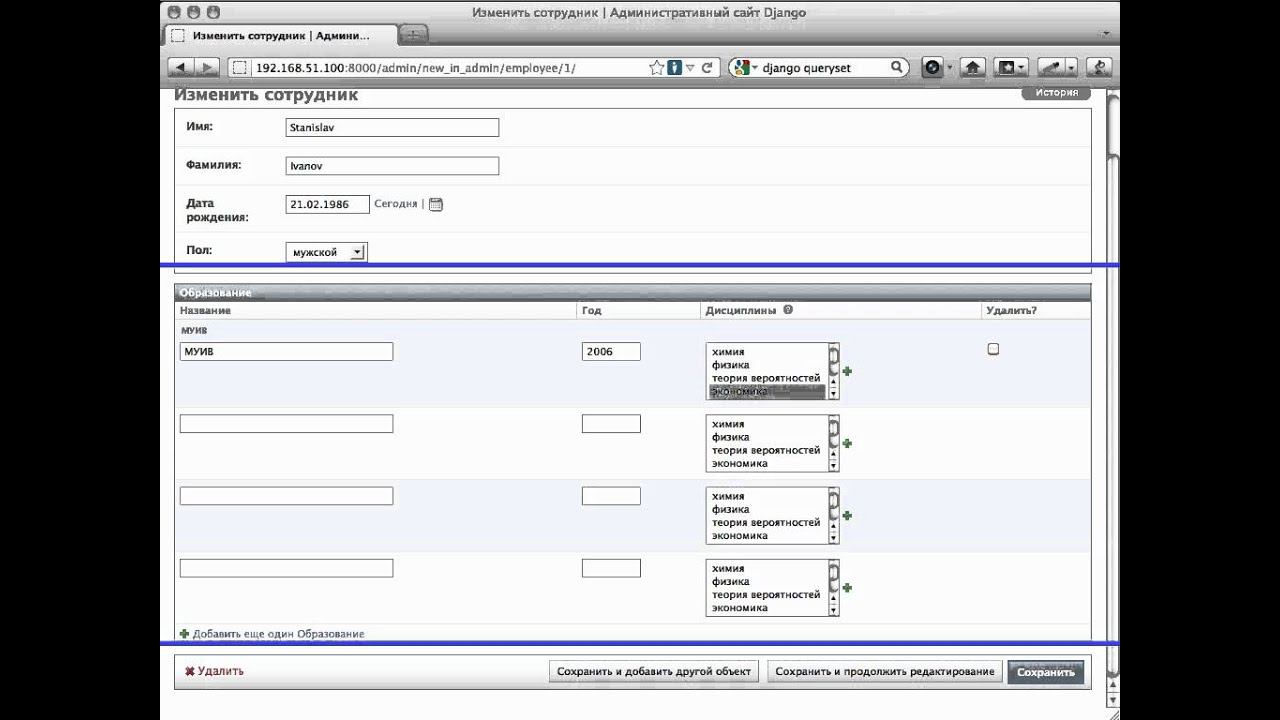This screenshot has height=720, width=1280.
Task: Click the help icon next to Дисциплины
Action: (x=788, y=310)
